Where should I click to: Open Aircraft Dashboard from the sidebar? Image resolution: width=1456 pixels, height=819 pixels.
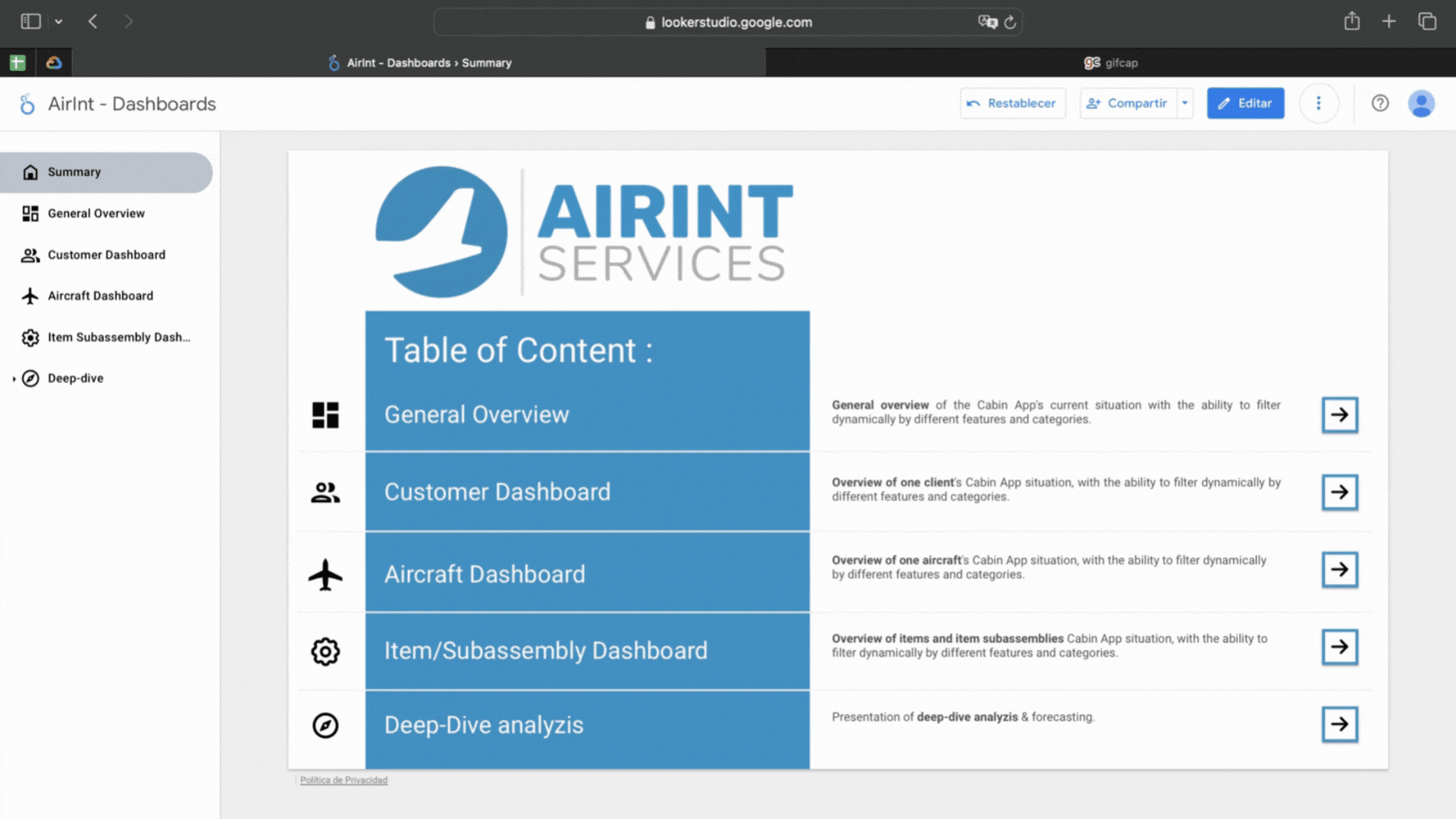coord(100,296)
